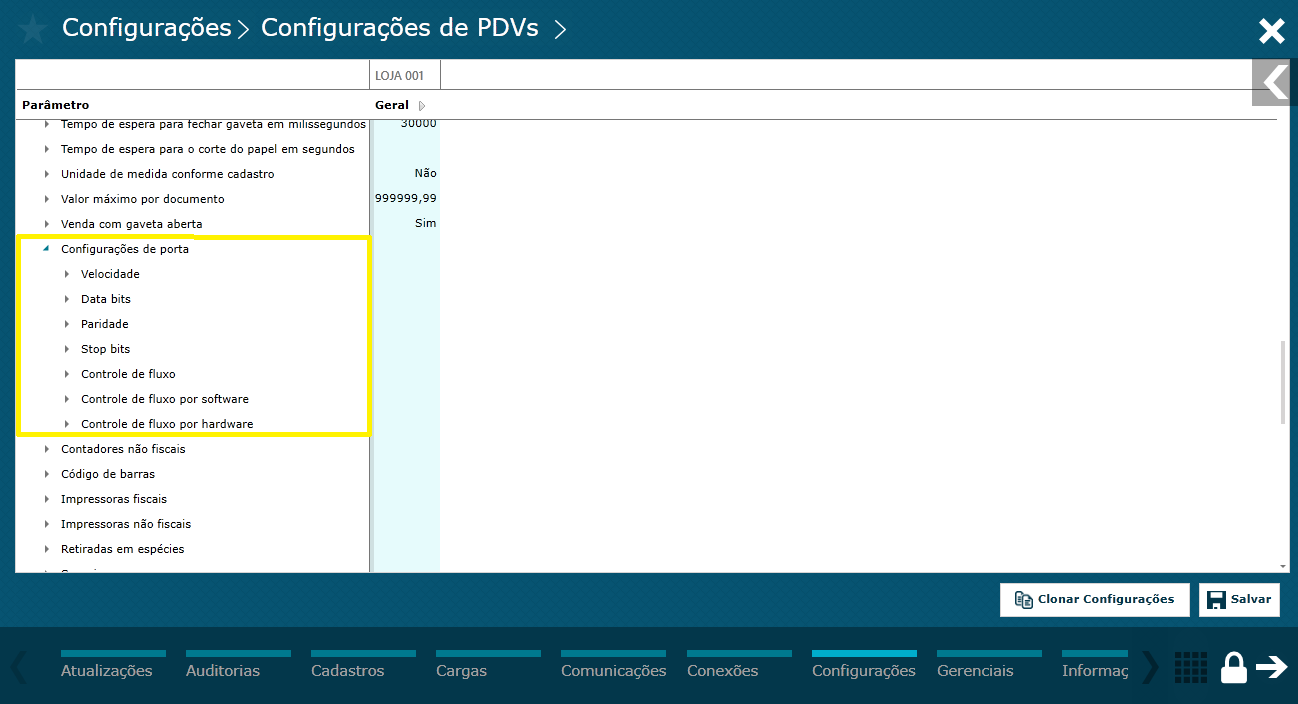This screenshot has width=1298, height=704.
Task: Toggle Venda com gaveta aberta to Não
Action: click(x=425, y=222)
